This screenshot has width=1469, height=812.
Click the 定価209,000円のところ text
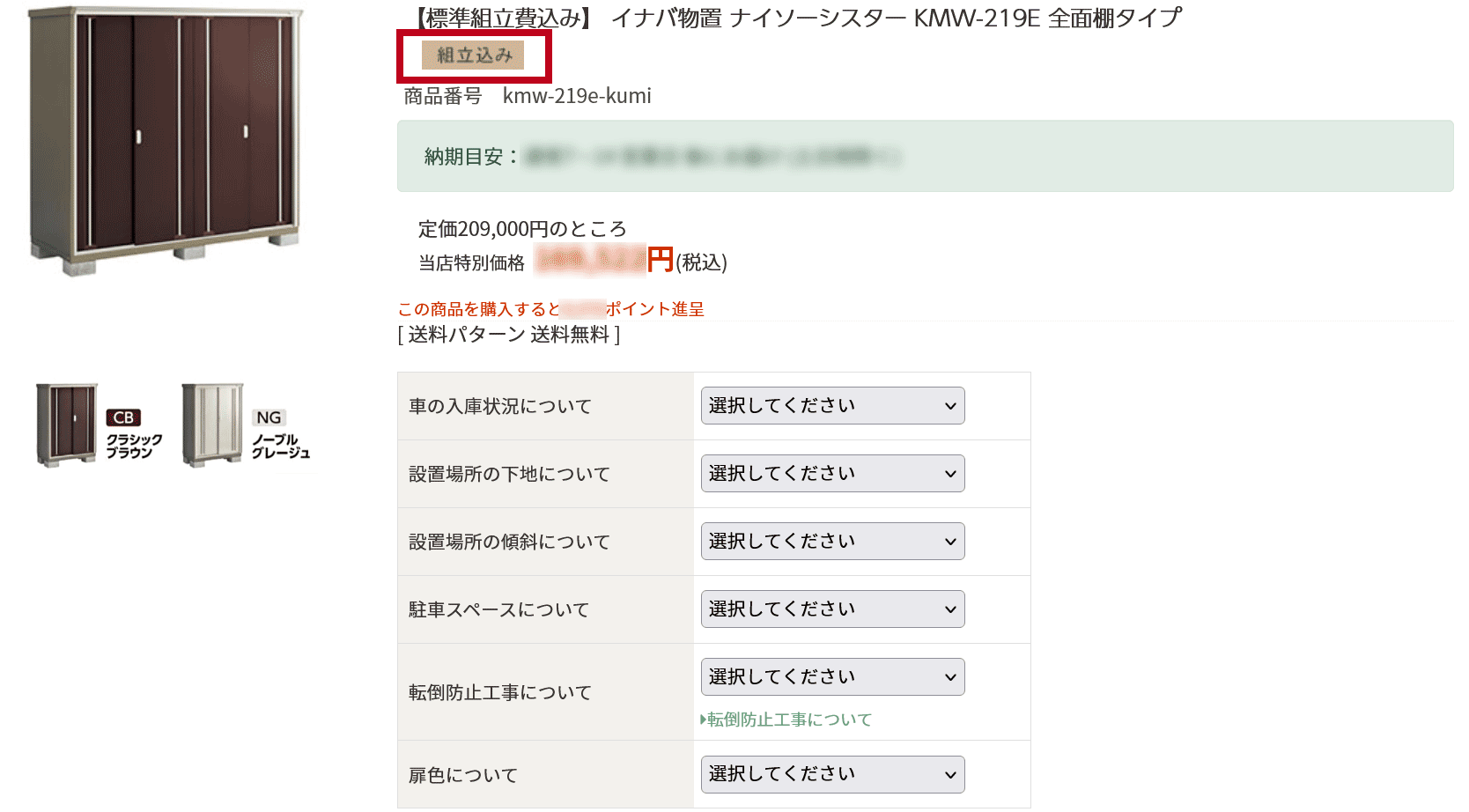point(522,229)
